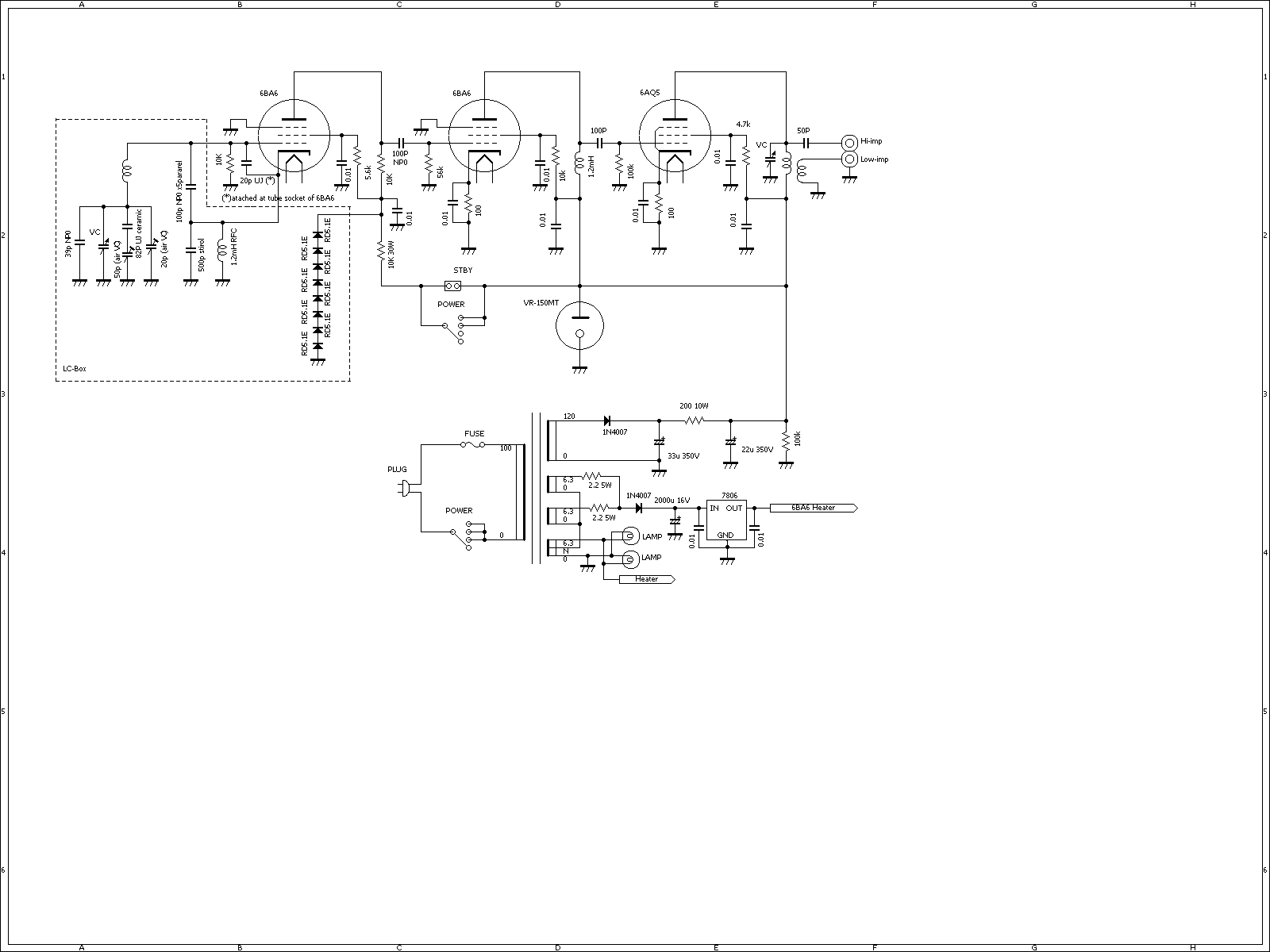Select the FUSE text label
This screenshot has width=1270, height=952.
pyautogui.click(x=475, y=434)
